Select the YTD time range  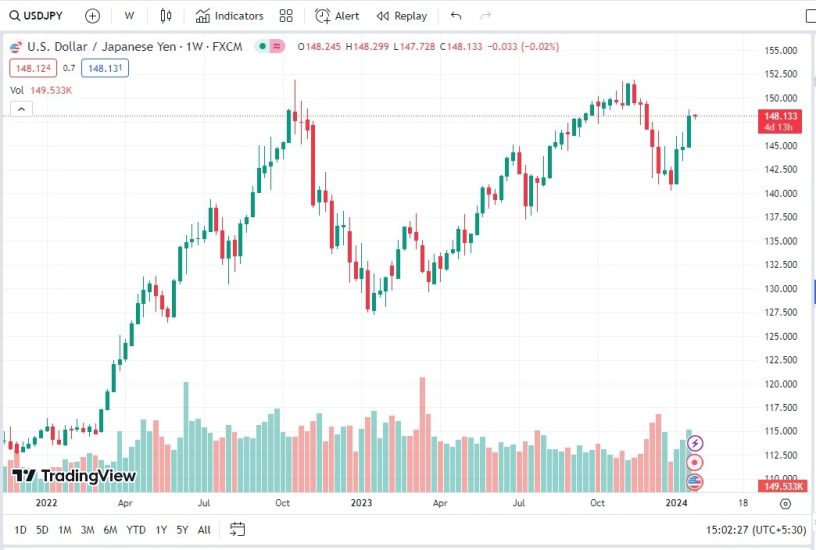pyautogui.click(x=136, y=530)
